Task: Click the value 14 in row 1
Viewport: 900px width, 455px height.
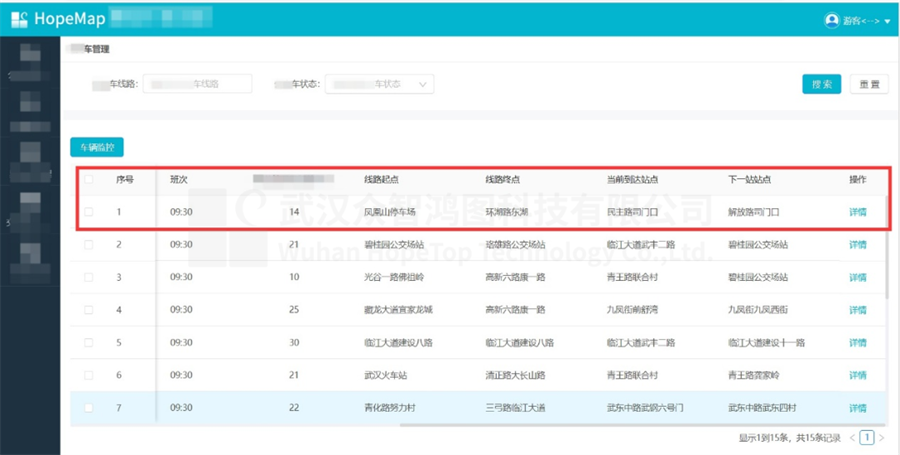Action: point(294,212)
